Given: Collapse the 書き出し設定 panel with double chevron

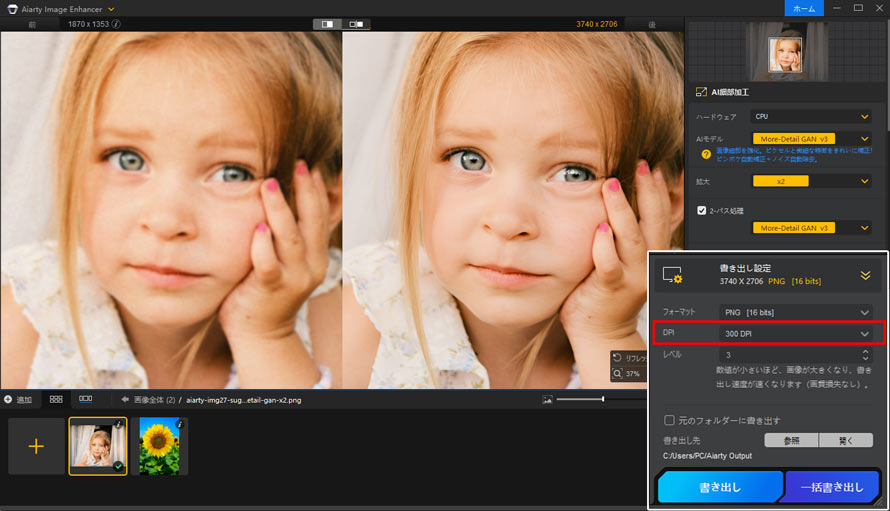Looking at the screenshot, I should [x=865, y=275].
